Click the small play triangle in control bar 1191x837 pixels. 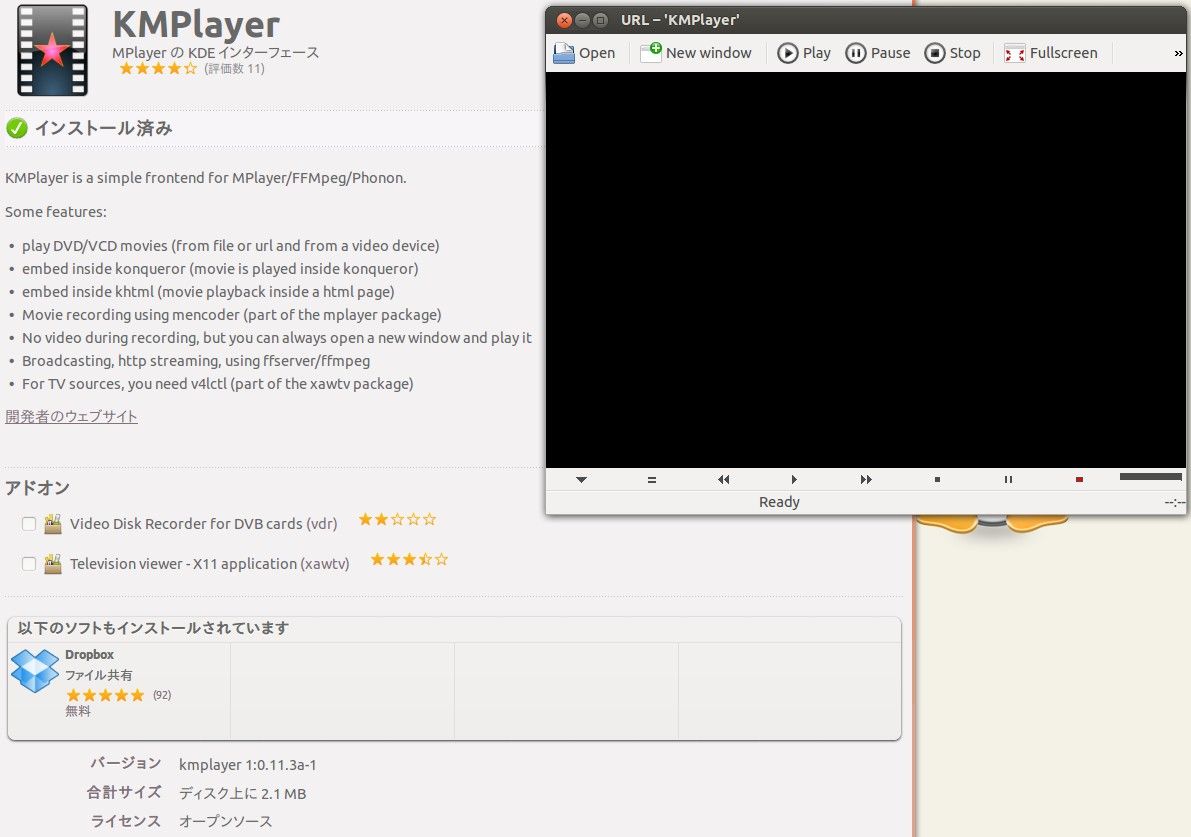(794, 479)
